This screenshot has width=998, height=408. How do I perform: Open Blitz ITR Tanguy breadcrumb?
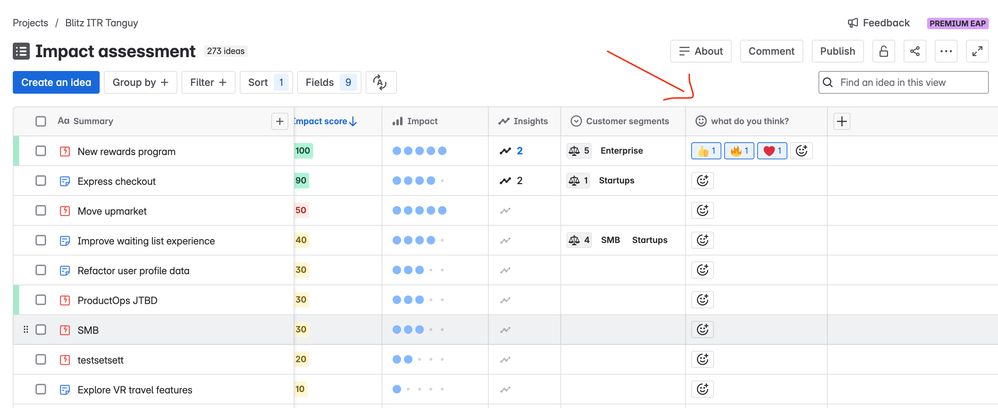[102, 23]
